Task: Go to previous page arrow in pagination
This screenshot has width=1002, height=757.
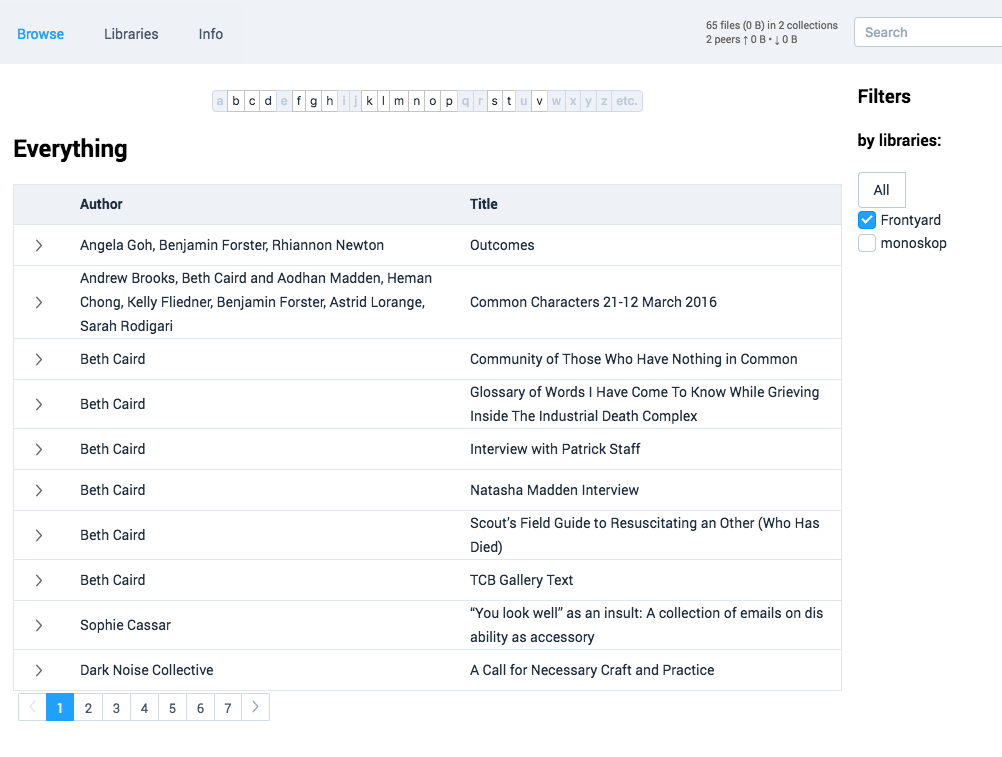Action: pyautogui.click(x=33, y=707)
